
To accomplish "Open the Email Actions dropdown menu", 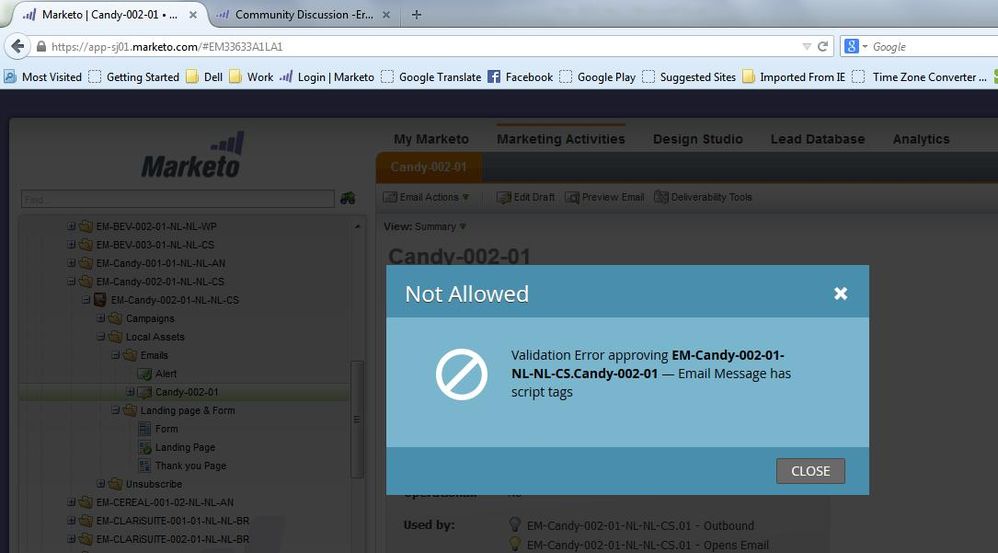I will pos(426,197).
